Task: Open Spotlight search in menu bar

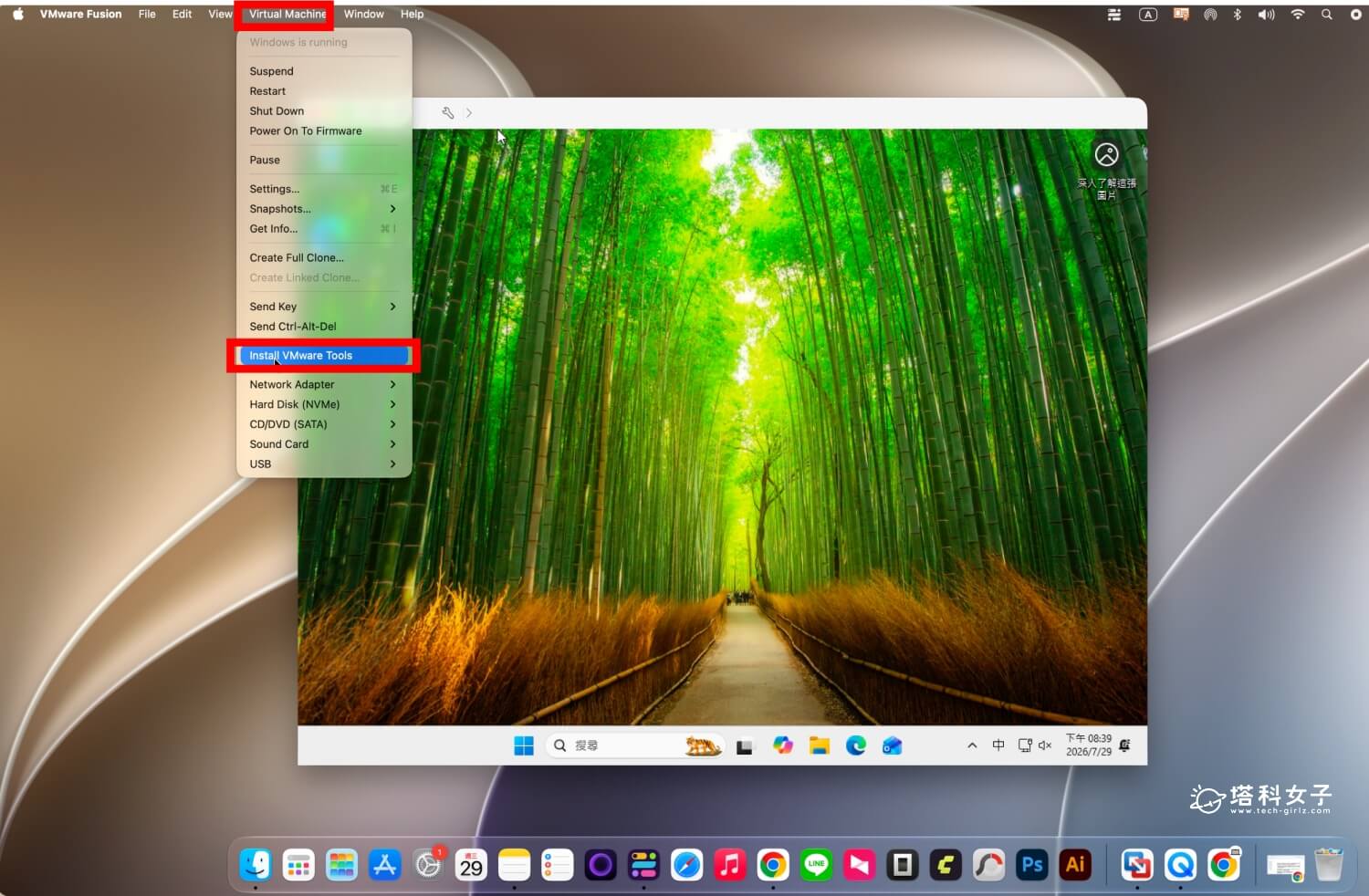Action: pos(1327,15)
